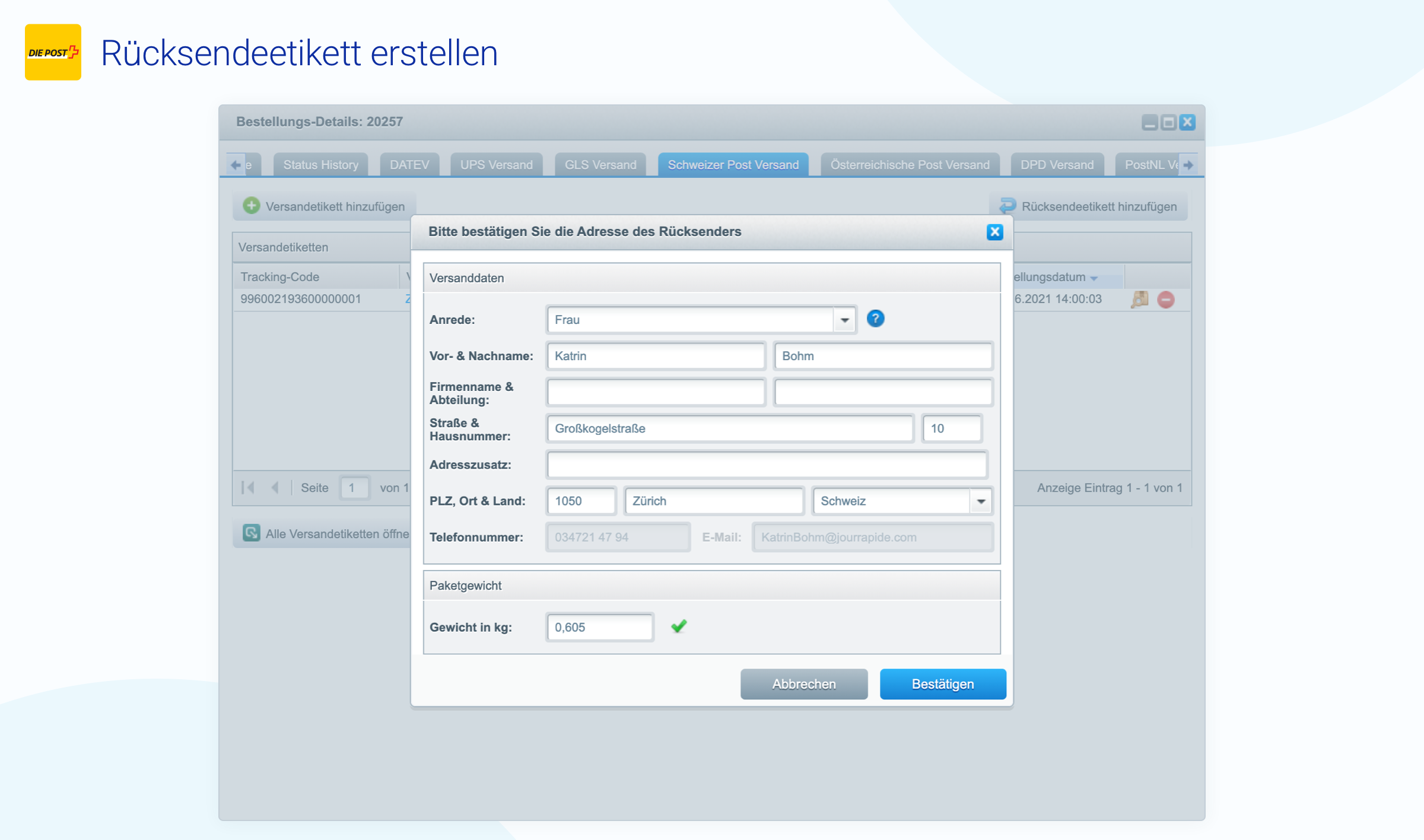Click the page number field in pager
Screen dimensions: 1424x840
point(354,488)
